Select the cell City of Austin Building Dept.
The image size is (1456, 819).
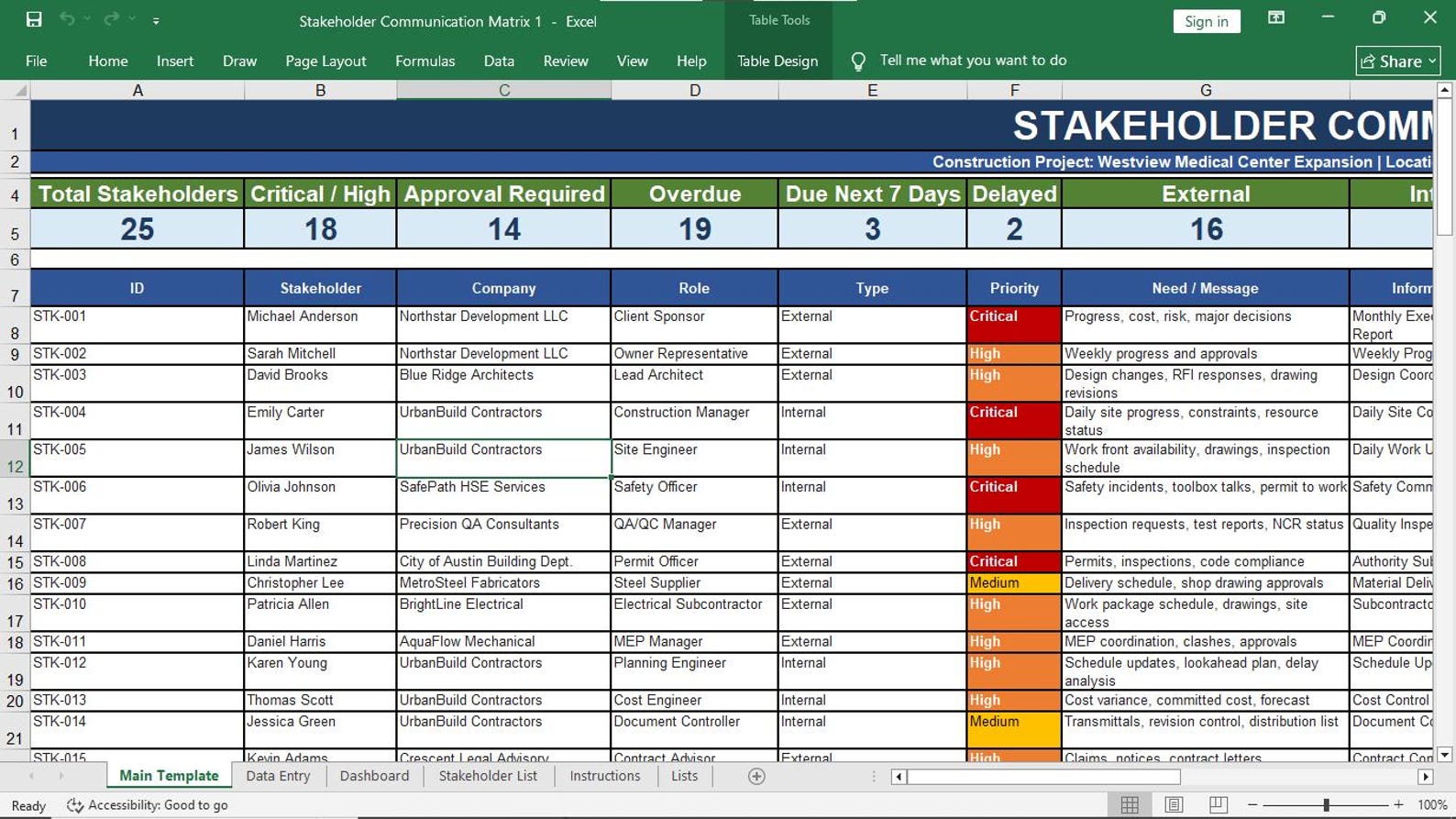click(x=503, y=561)
